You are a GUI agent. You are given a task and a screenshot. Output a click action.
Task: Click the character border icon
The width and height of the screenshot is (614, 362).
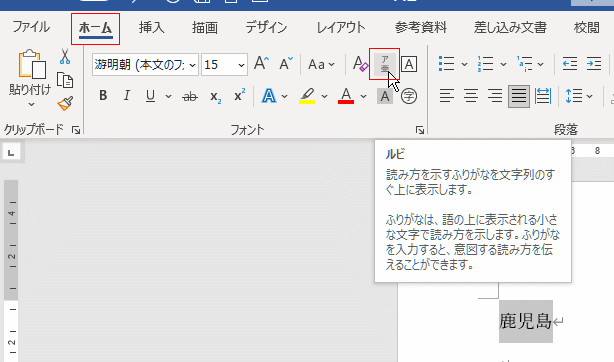[x=409, y=64]
